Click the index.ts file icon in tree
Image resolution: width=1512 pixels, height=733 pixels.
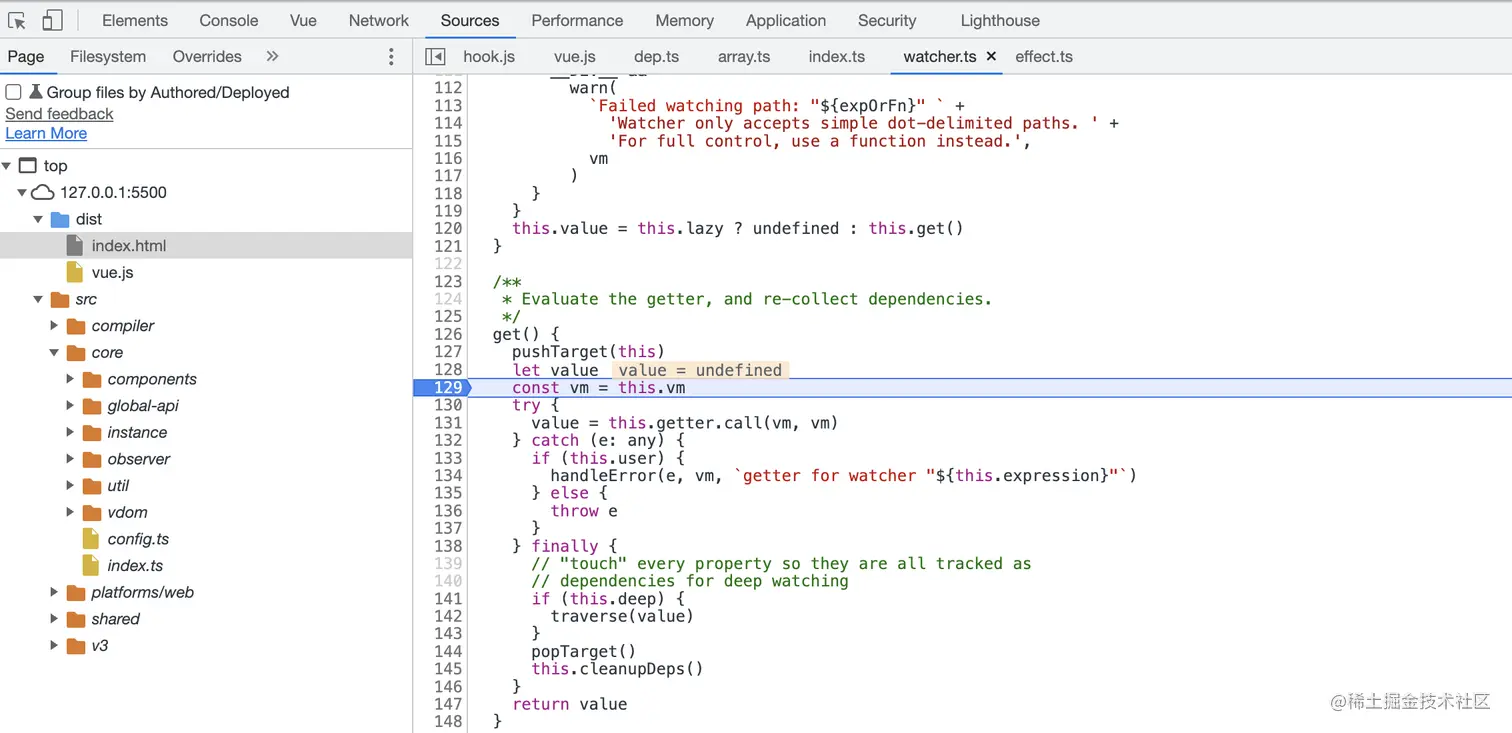pyautogui.click(x=91, y=565)
